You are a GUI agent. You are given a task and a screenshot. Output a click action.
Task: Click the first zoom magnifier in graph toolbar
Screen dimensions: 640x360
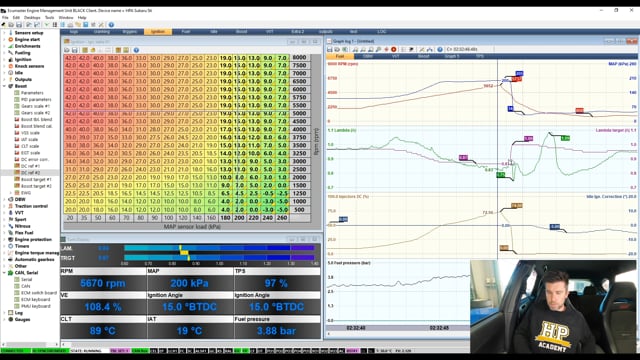click(x=355, y=49)
